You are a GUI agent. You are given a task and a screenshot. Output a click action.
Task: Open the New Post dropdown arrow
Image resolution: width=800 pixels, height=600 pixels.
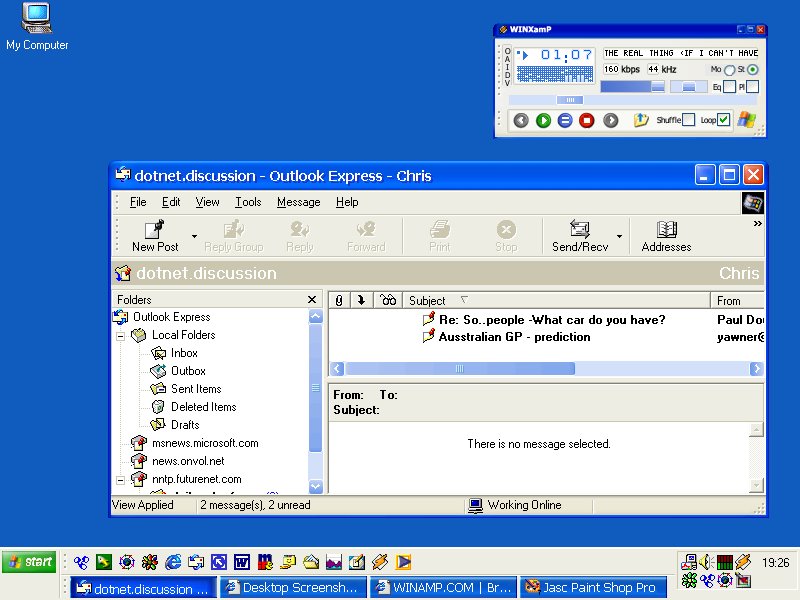194,237
